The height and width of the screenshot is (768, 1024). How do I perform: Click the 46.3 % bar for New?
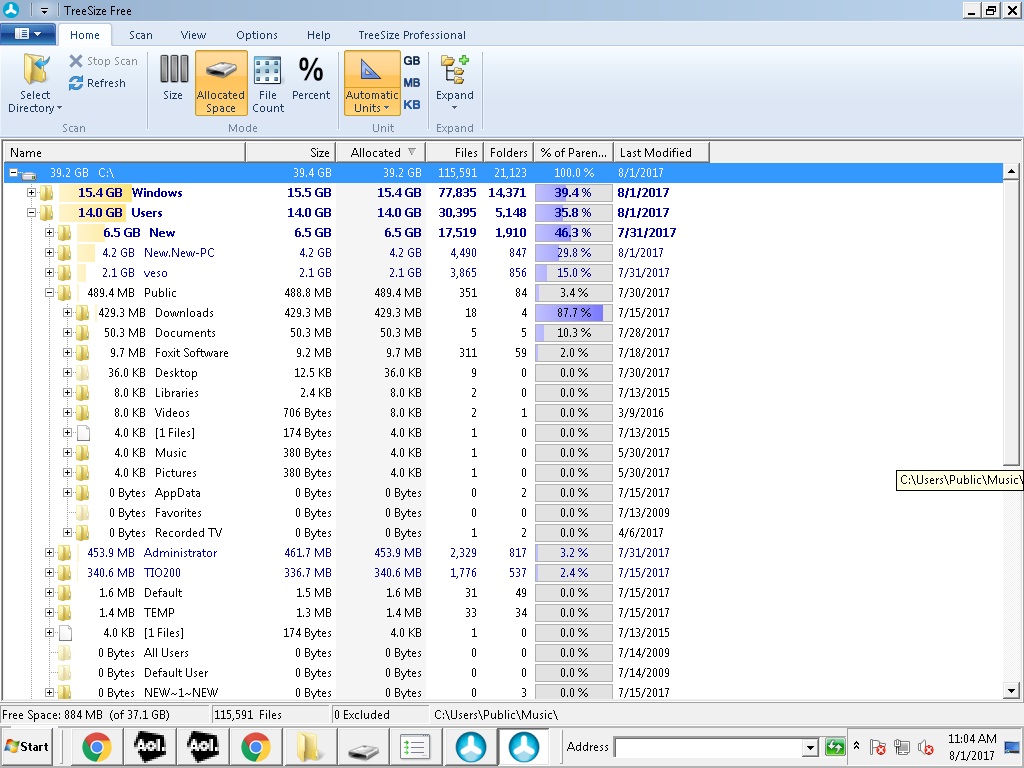pos(573,232)
